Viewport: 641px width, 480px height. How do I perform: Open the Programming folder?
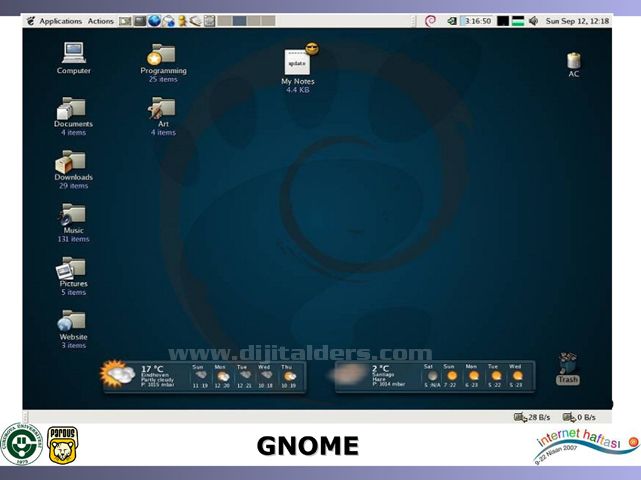click(162, 55)
